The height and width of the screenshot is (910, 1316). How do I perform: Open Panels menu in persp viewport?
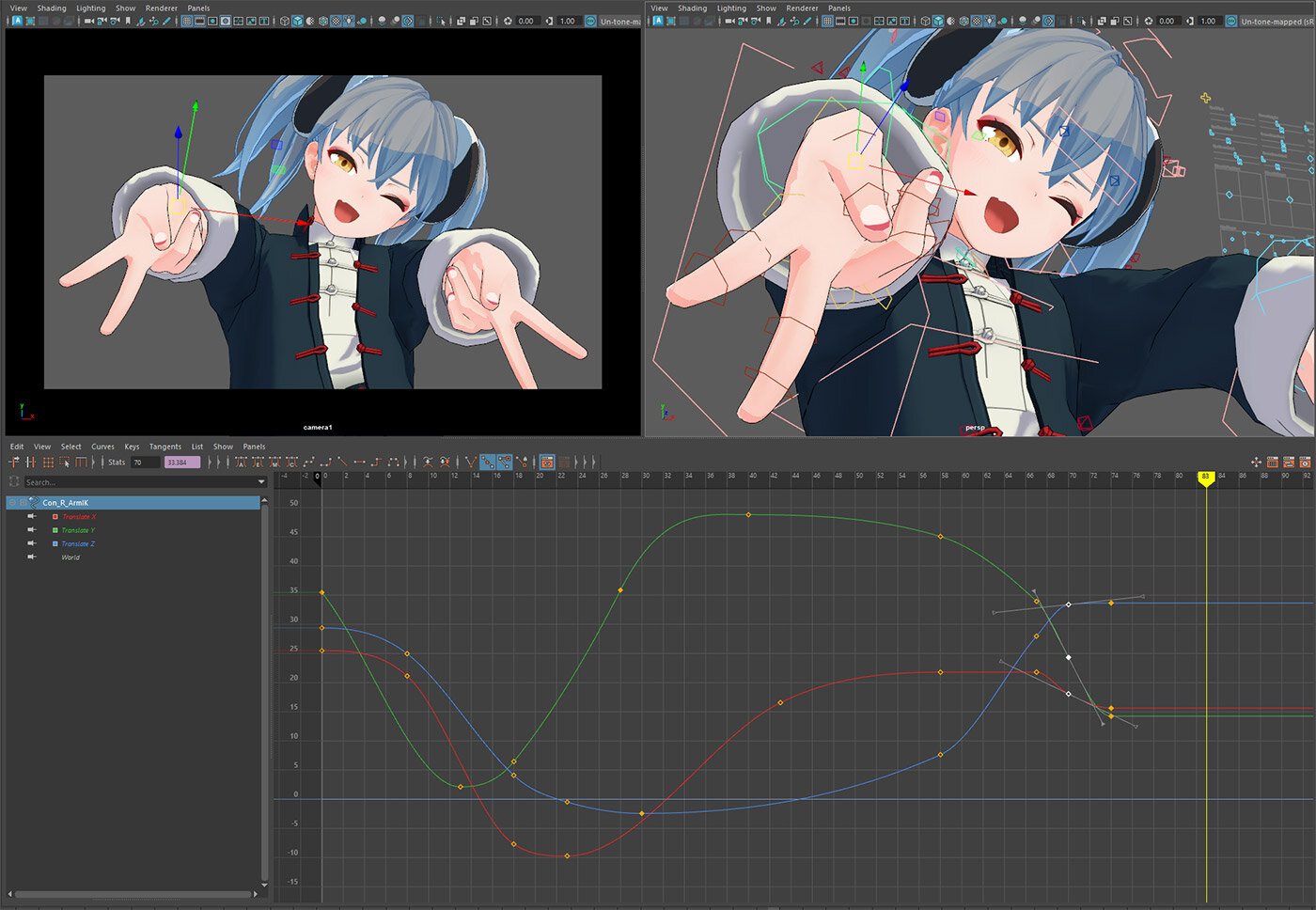point(839,8)
